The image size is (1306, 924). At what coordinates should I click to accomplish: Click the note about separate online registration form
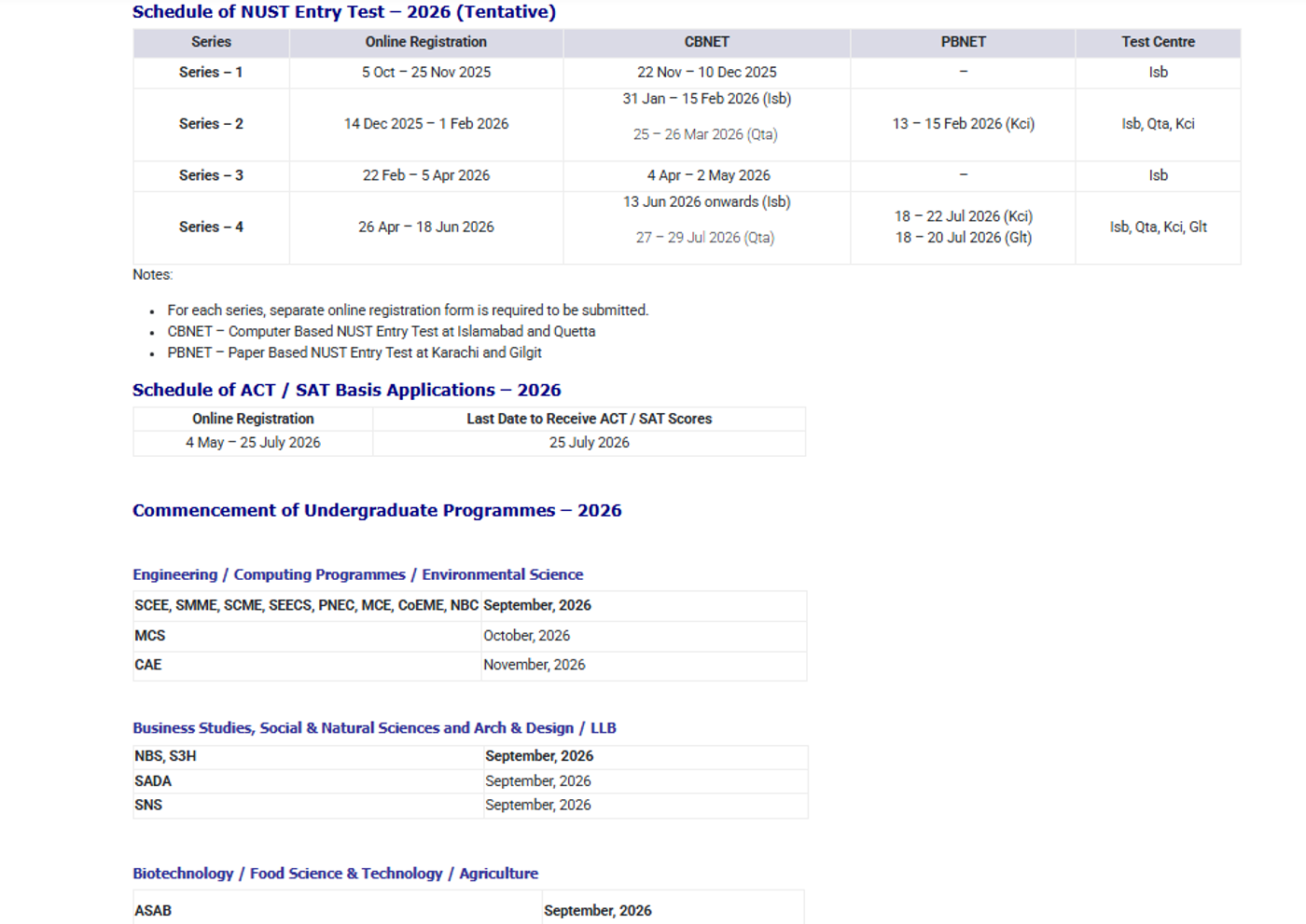tap(408, 310)
